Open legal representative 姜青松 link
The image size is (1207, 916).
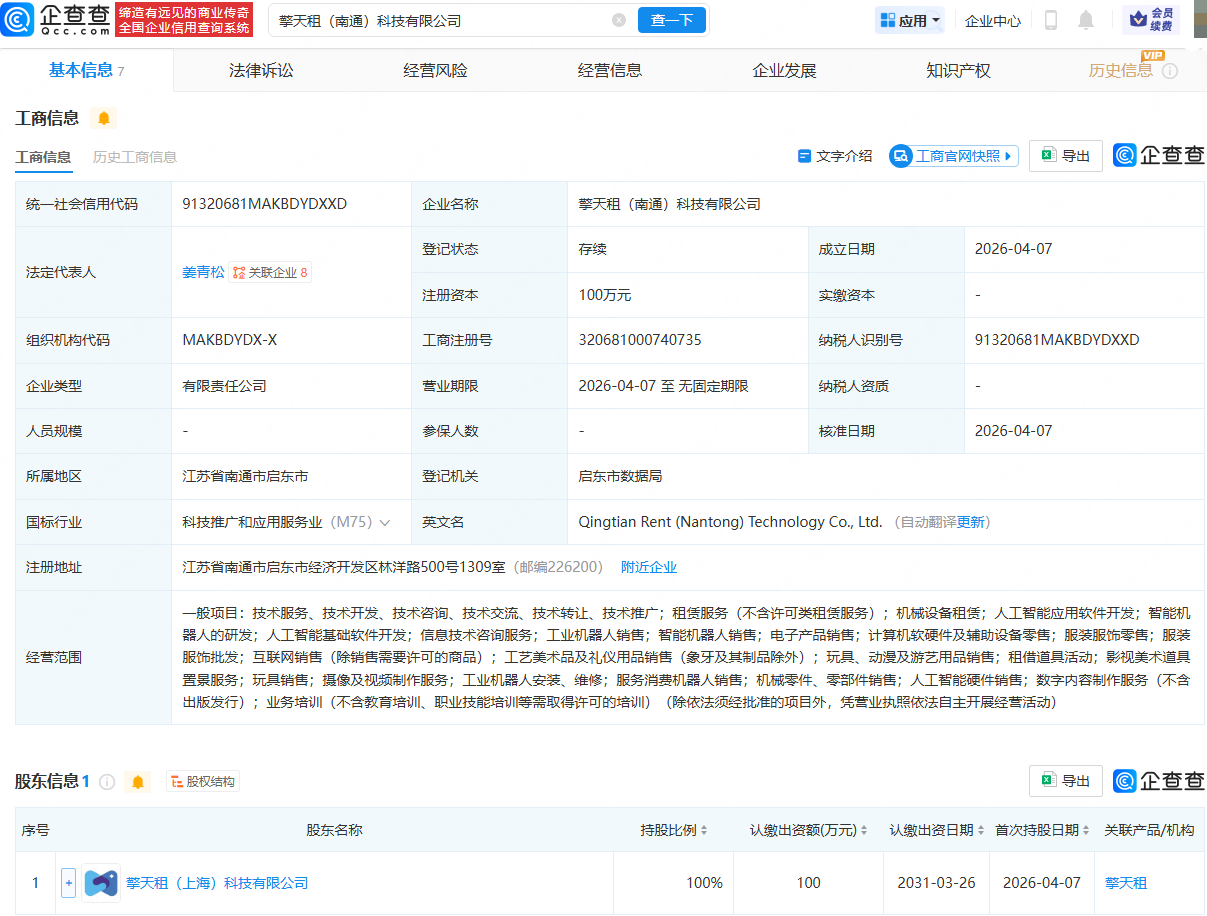(x=203, y=272)
